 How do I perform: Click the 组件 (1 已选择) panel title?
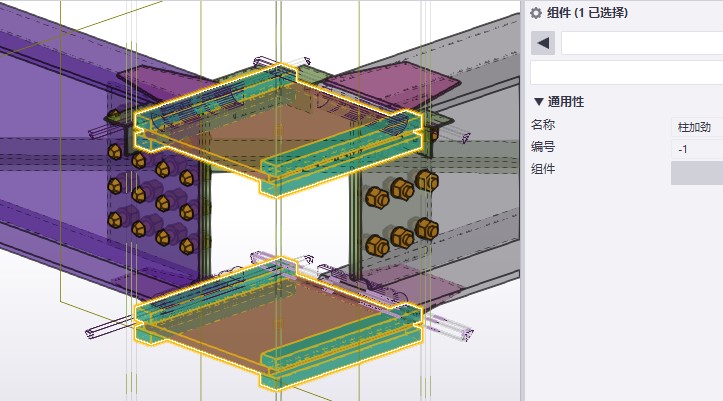[x=587, y=13]
